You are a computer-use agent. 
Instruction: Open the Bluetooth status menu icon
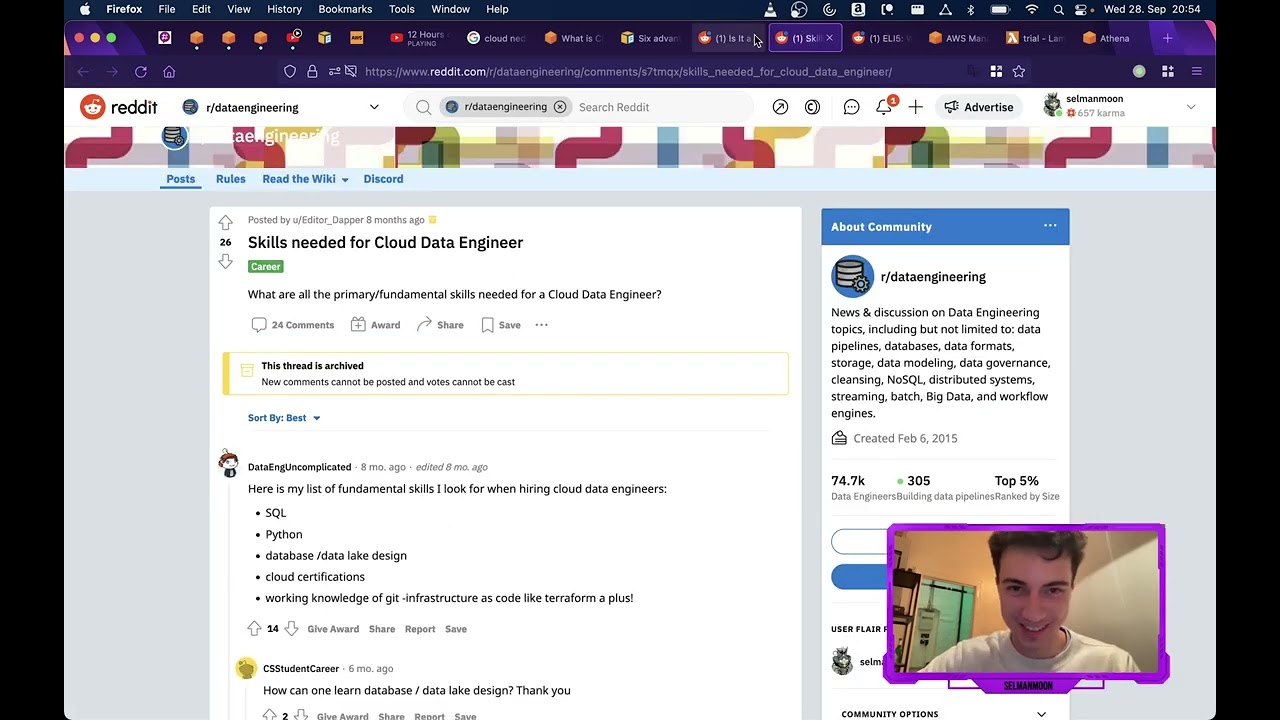[x=970, y=9]
